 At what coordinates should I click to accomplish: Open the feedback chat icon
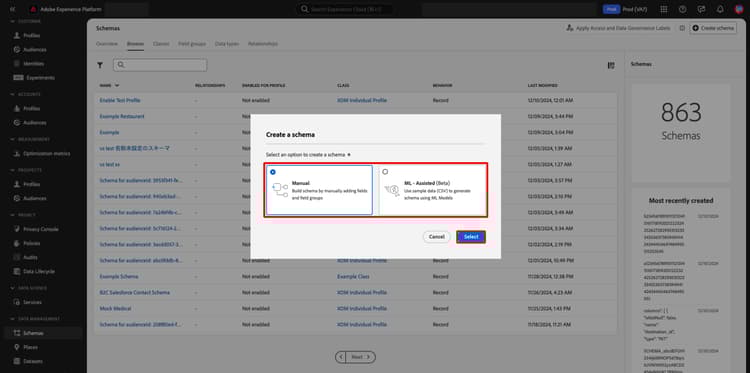tap(701, 9)
